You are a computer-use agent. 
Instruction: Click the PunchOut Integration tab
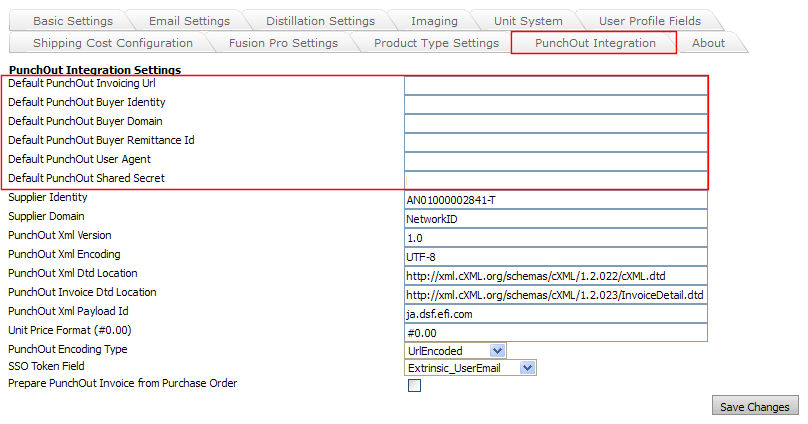(594, 43)
